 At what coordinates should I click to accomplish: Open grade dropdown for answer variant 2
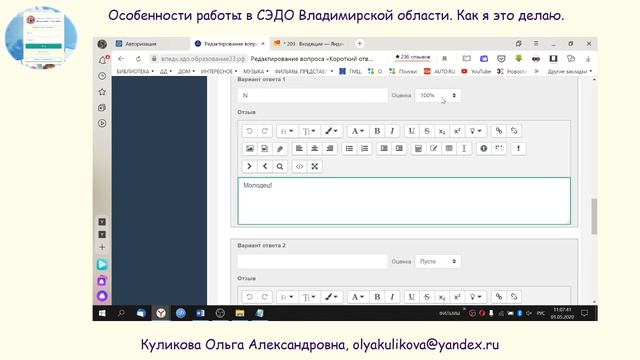tap(438, 261)
